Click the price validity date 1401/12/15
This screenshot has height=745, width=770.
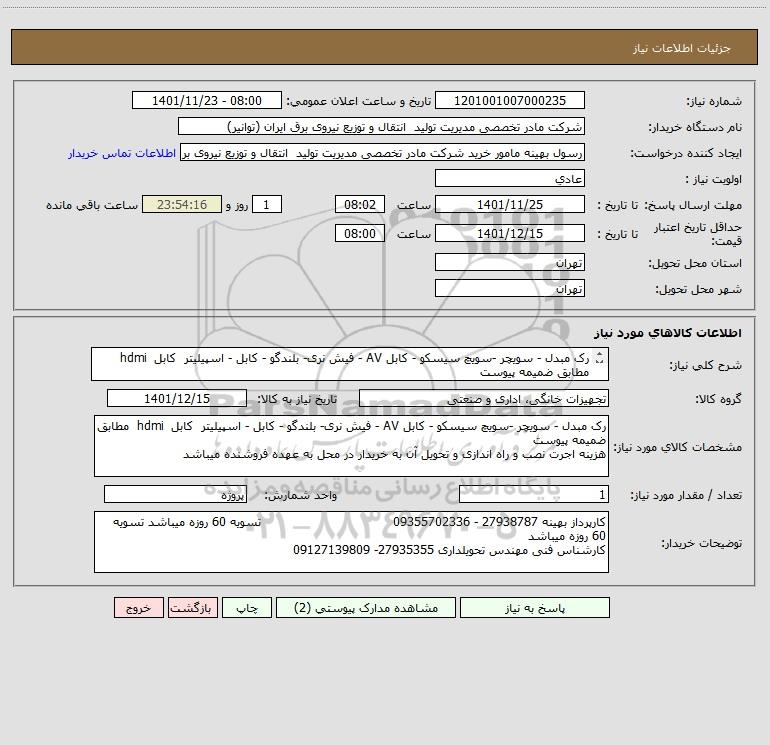coord(510,234)
